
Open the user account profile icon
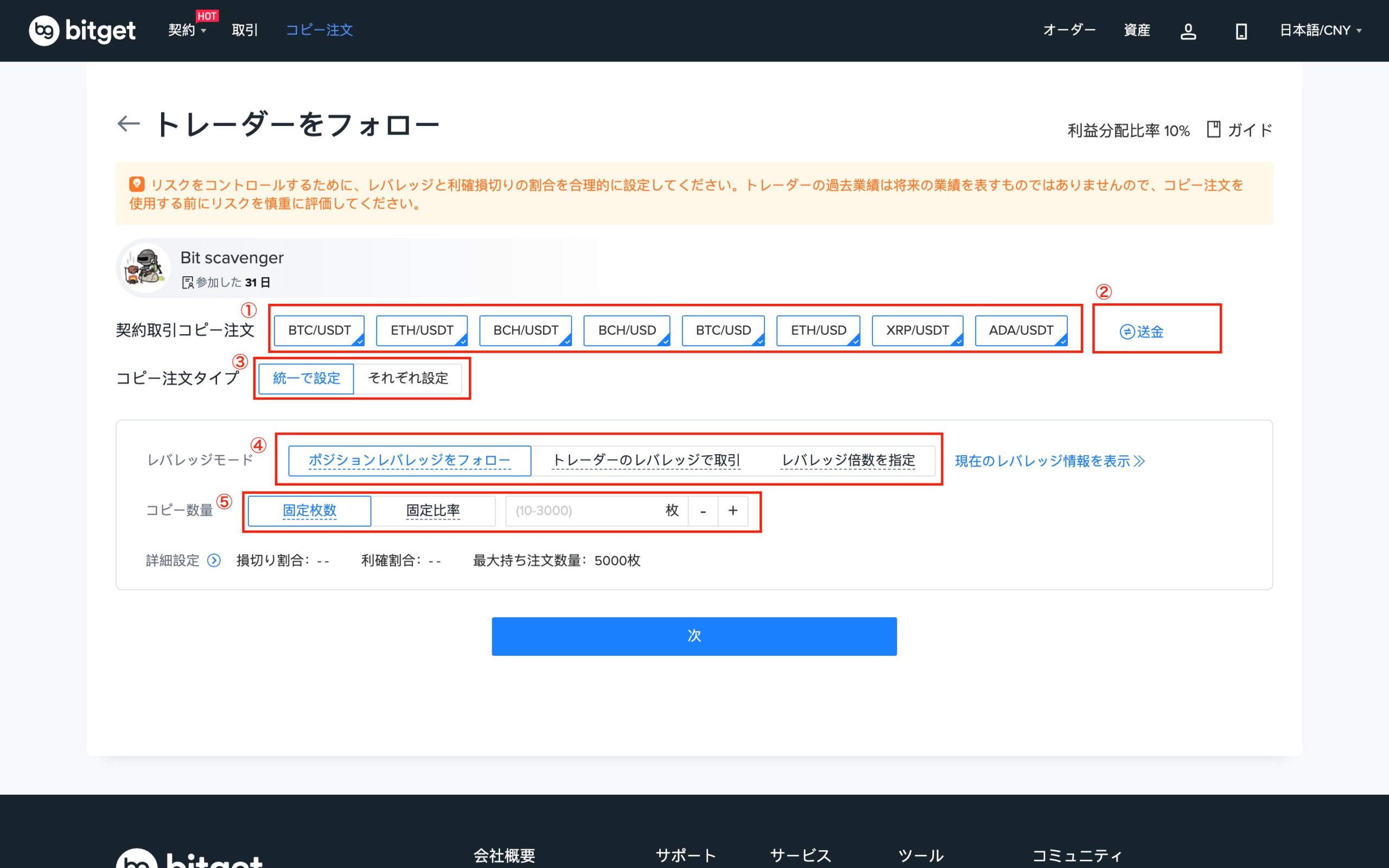(1188, 31)
